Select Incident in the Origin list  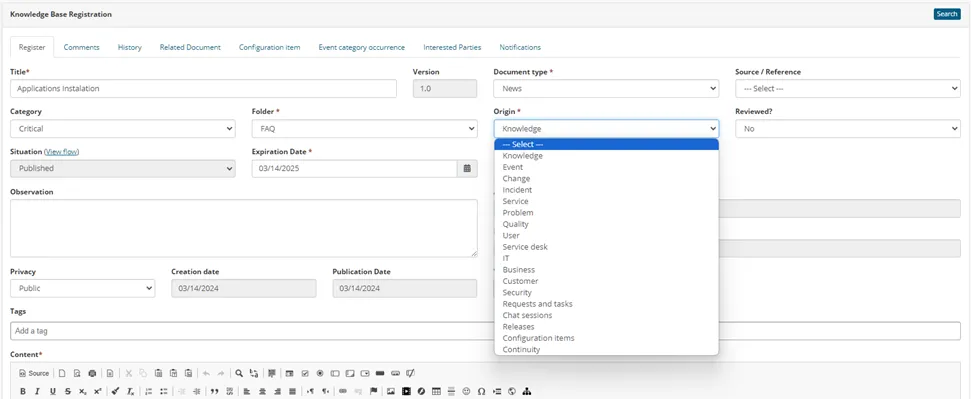tap(606, 190)
